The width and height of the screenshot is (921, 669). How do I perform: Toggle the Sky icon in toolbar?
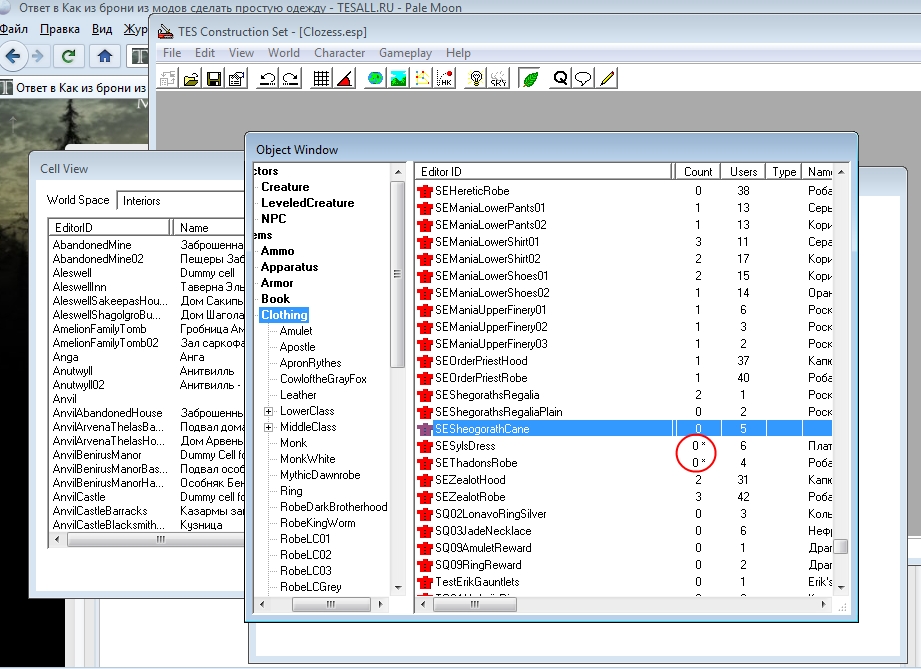click(x=499, y=79)
